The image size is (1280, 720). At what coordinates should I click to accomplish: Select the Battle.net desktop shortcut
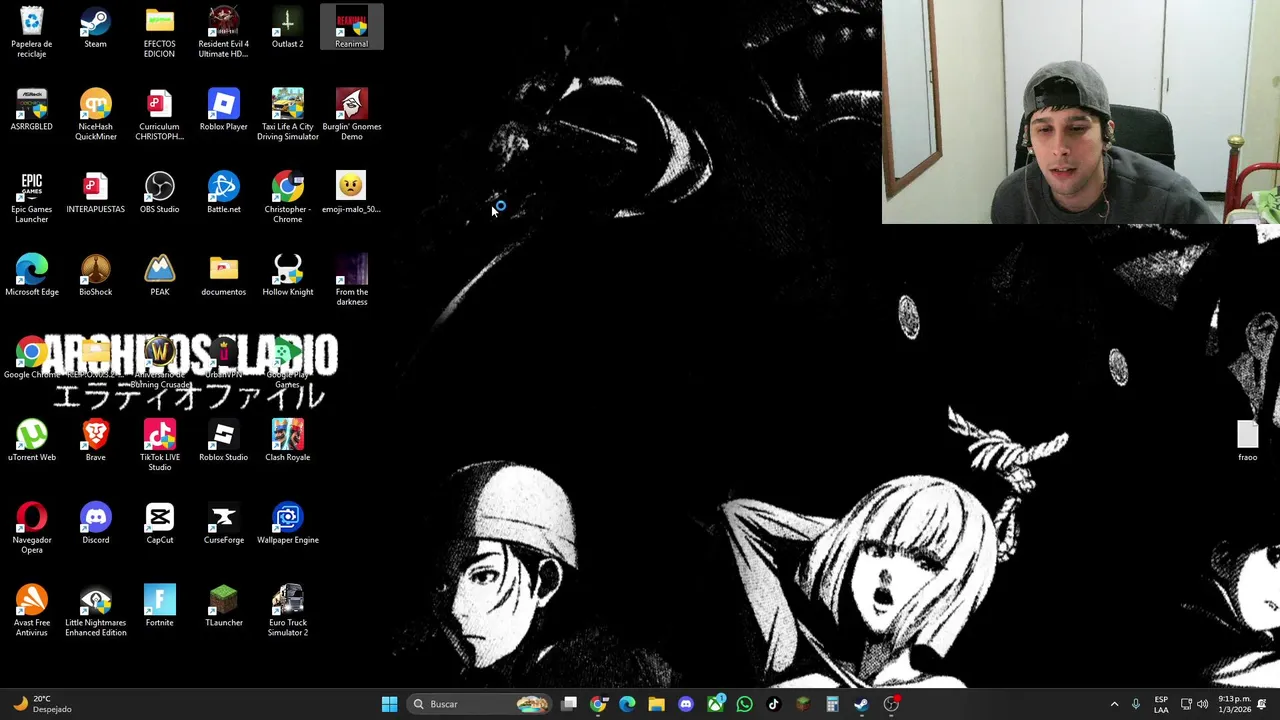point(223,194)
